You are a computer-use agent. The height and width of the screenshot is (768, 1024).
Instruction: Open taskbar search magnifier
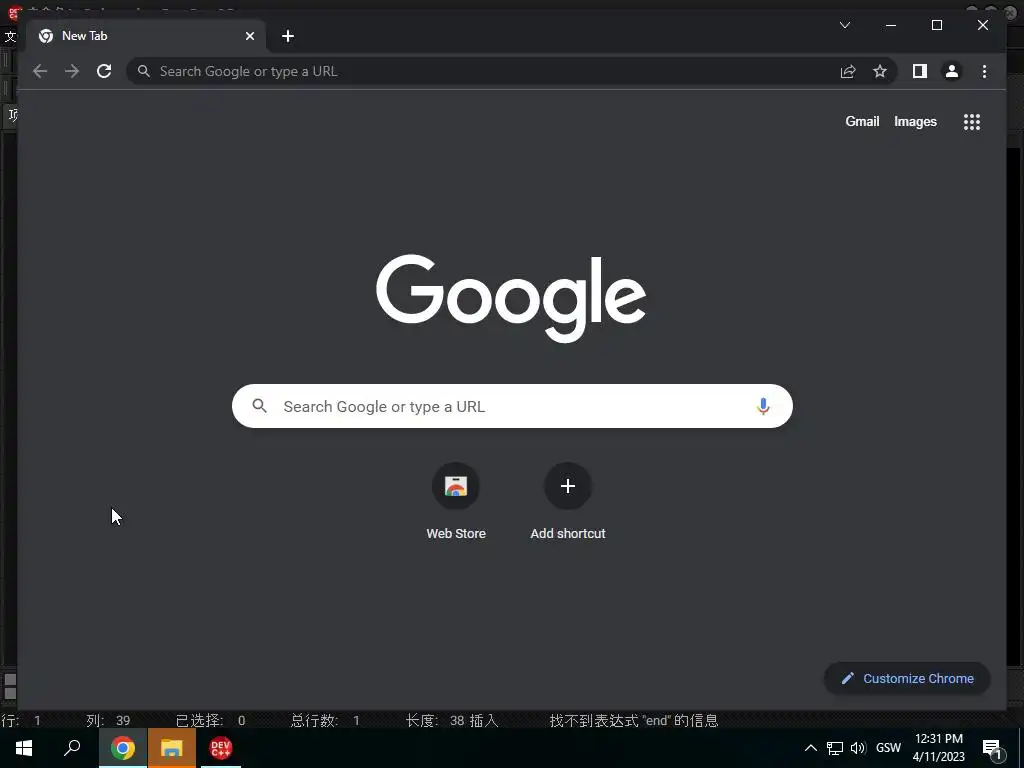click(72, 748)
